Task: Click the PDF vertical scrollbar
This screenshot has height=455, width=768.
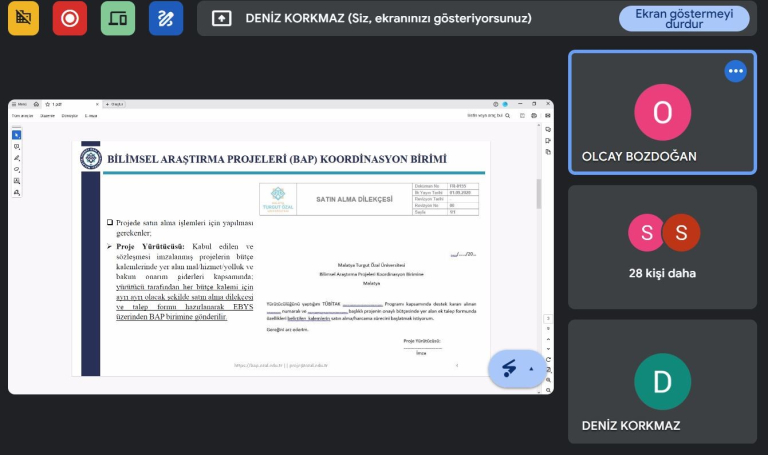Action: (539, 195)
